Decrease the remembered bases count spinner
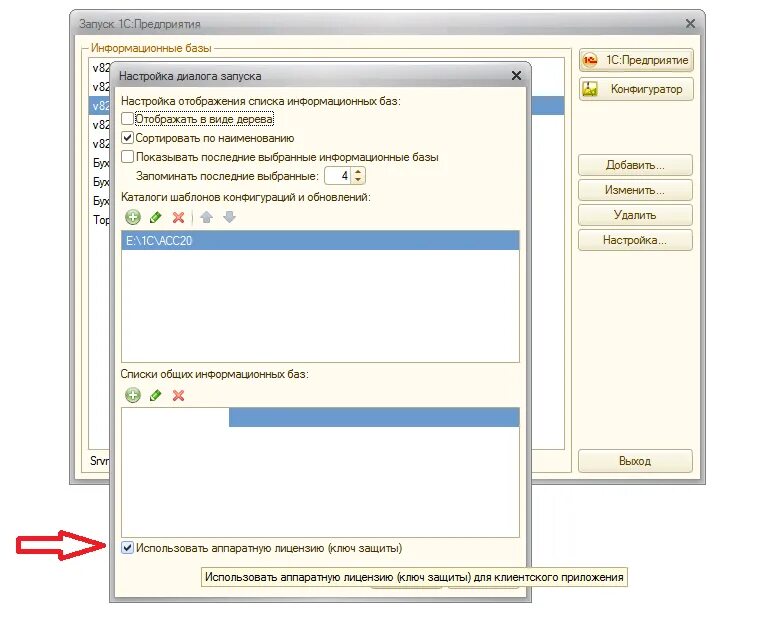 [358, 180]
